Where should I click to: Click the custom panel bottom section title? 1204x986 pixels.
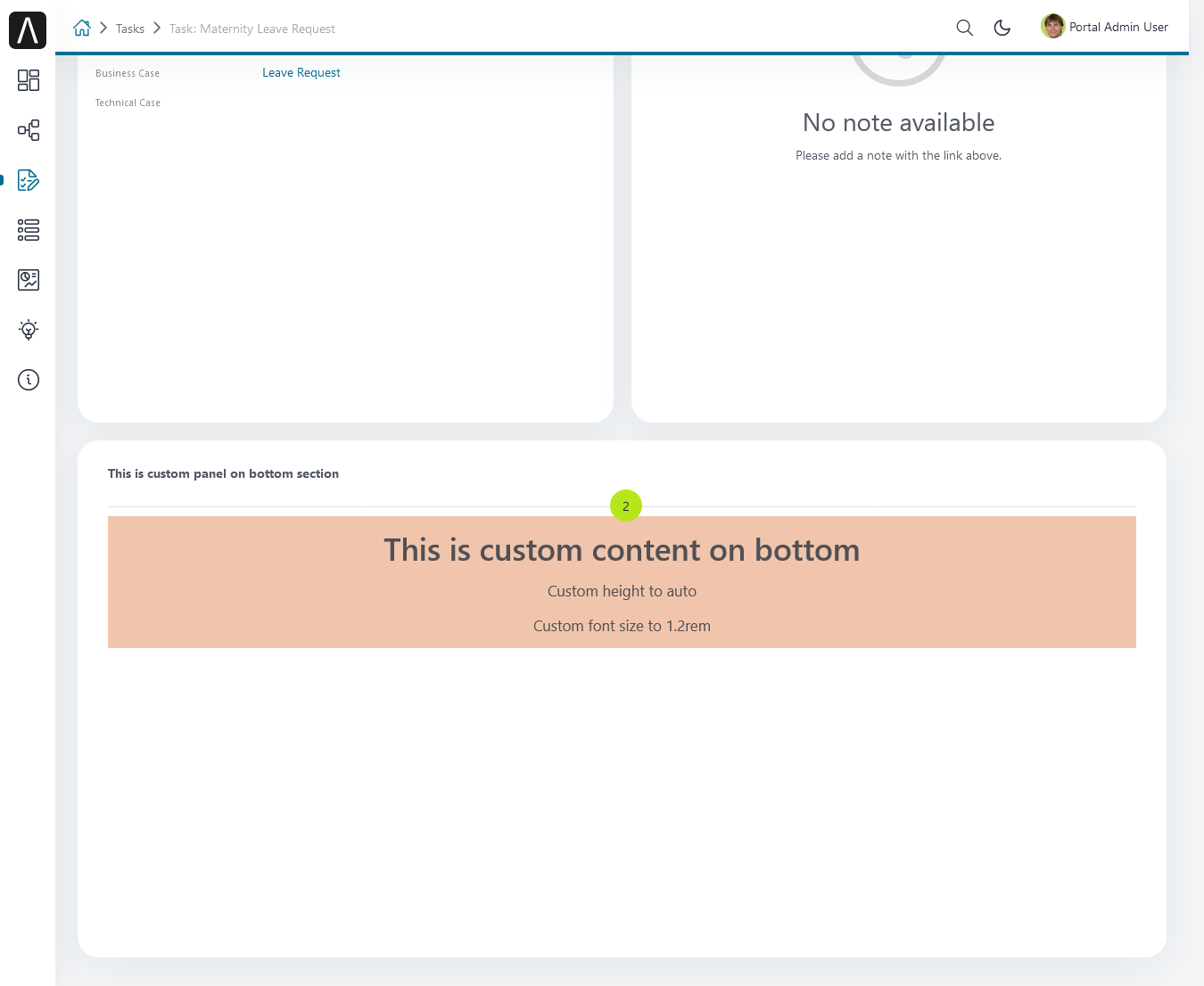[x=223, y=473]
